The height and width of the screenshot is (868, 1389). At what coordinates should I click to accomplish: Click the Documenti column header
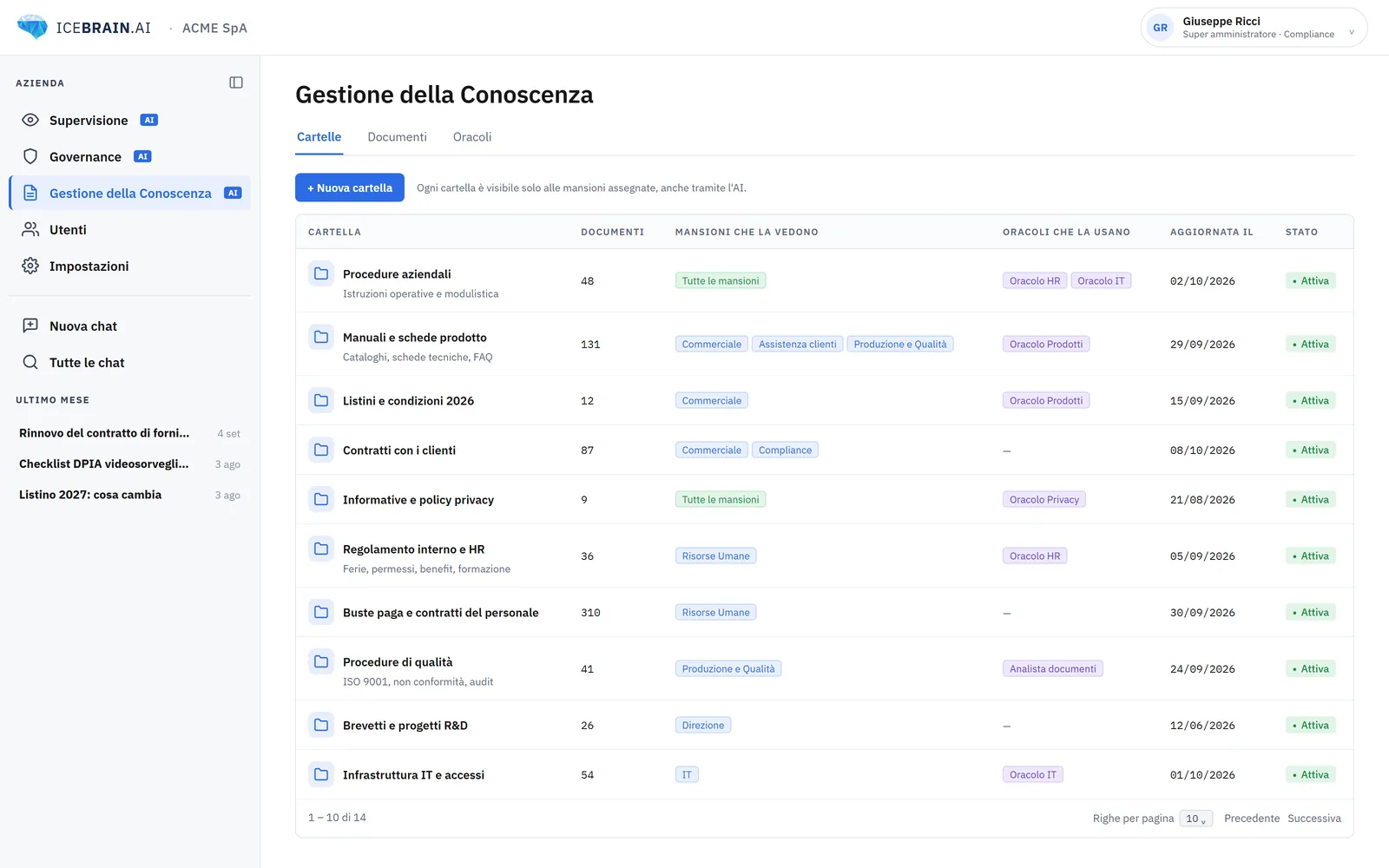coord(613,232)
